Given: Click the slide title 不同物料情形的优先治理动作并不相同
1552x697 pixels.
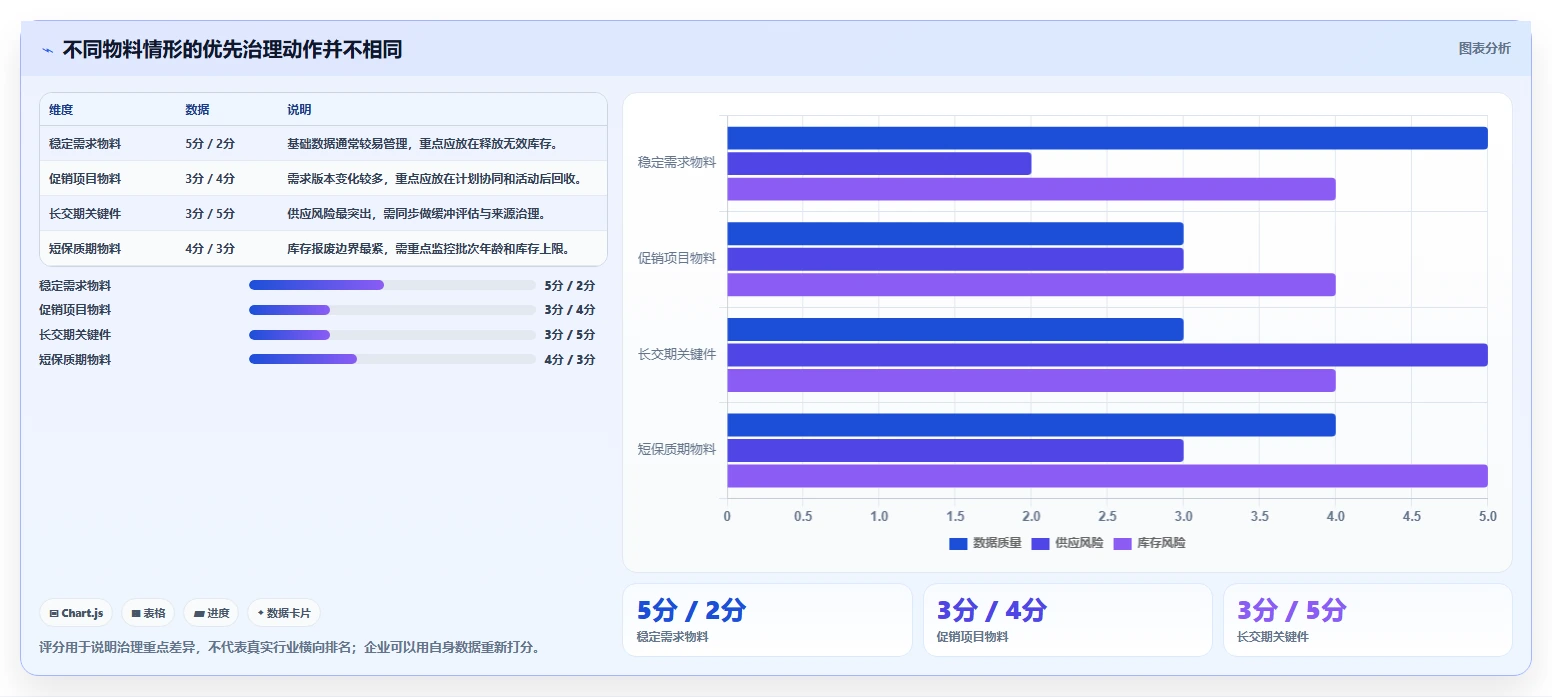Looking at the screenshot, I should tap(233, 50).
